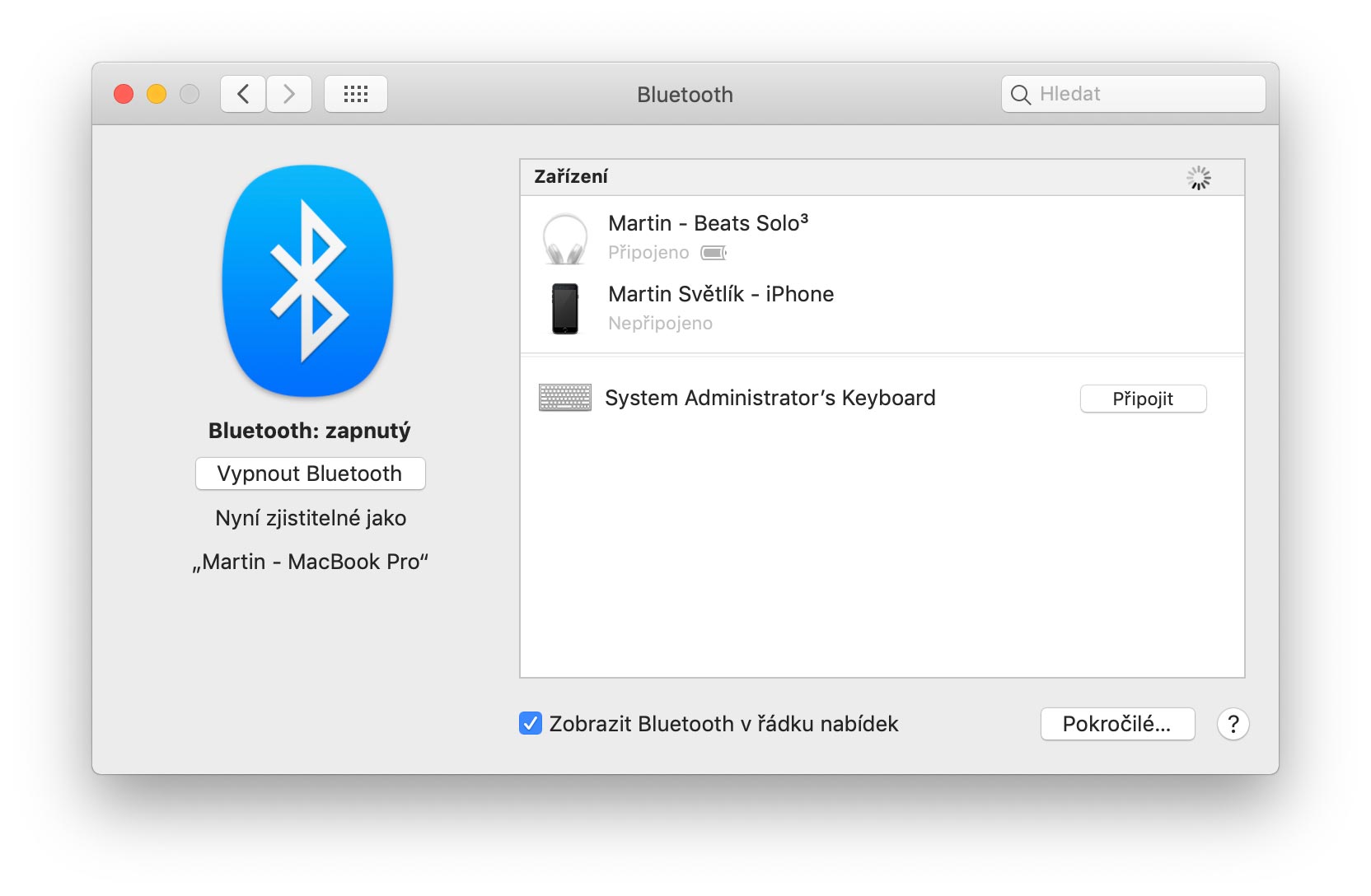Click the Bluetooth window title
The height and width of the screenshot is (896, 1371).
685,95
